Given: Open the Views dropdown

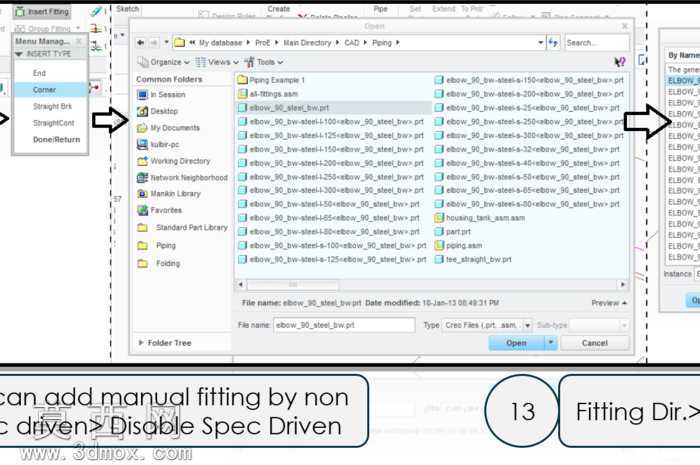Looking at the screenshot, I should pos(217,62).
